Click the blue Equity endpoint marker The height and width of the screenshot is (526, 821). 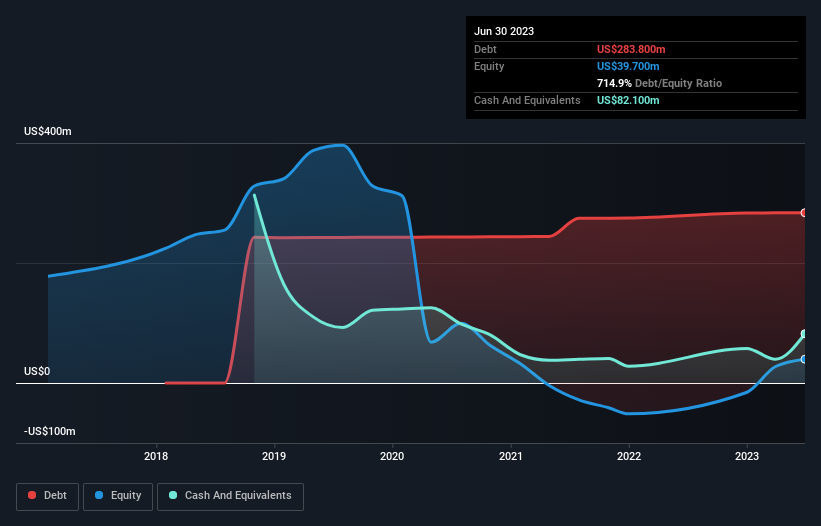804,360
